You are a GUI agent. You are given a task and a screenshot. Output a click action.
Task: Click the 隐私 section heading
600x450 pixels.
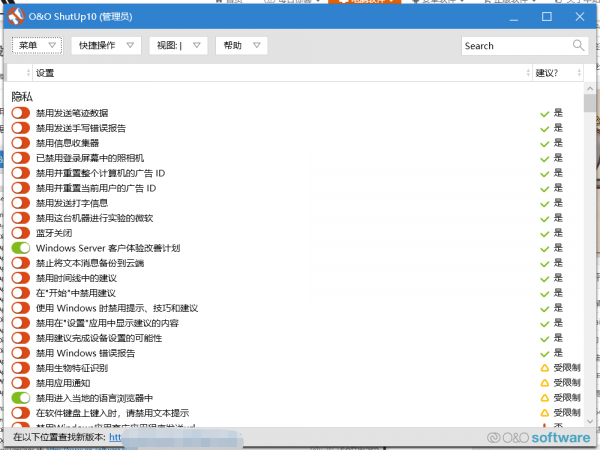[22, 96]
